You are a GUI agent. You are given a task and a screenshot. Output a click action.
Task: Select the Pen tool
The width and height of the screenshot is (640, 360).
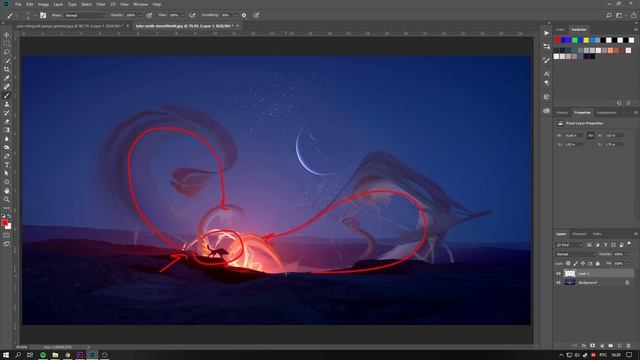(7, 156)
